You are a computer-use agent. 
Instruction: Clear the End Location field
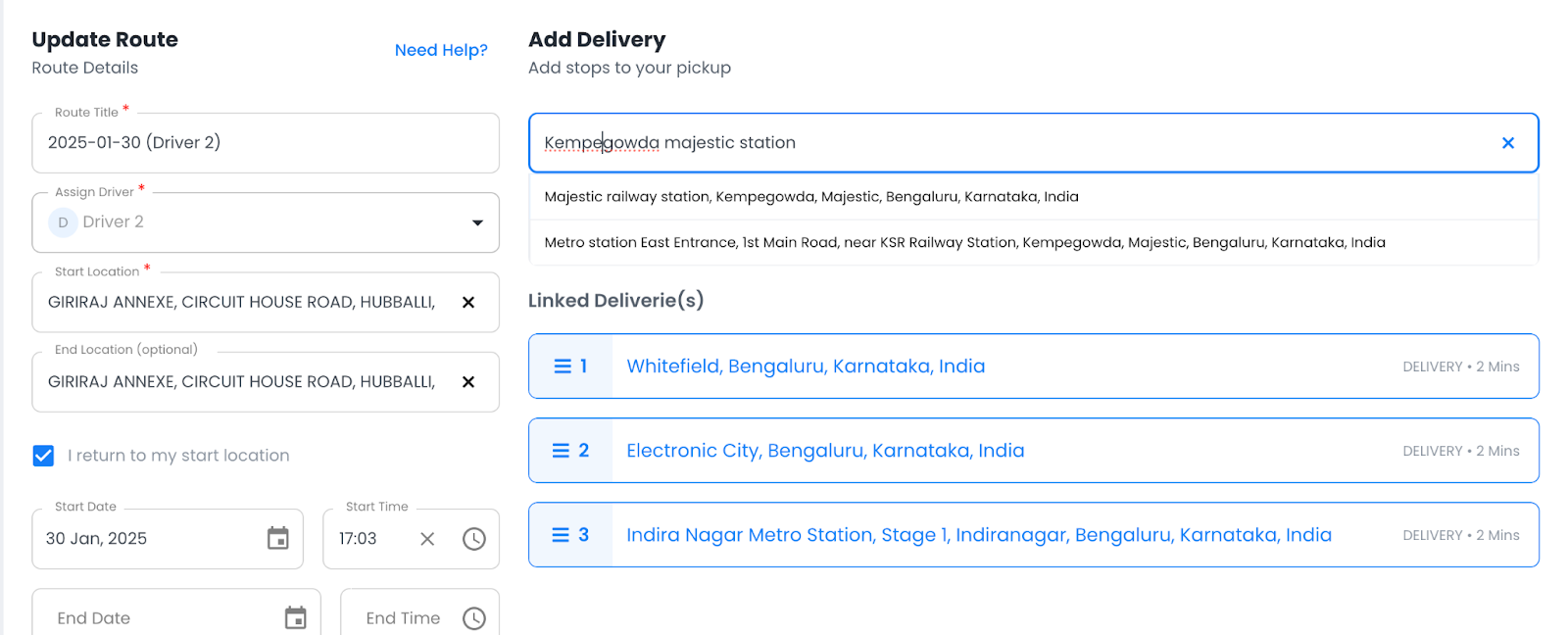coord(468,381)
